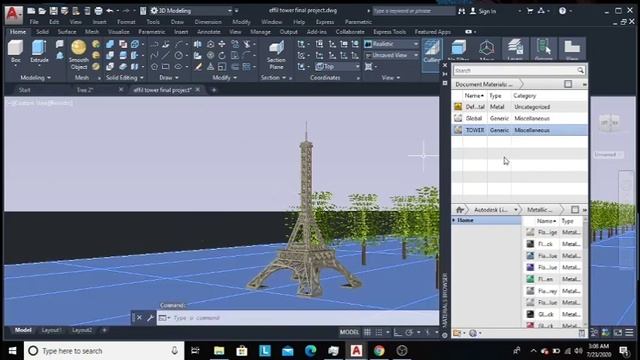This screenshot has height=360, width=640.
Task: Select the Extrude tool
Action: click(39, 51)
